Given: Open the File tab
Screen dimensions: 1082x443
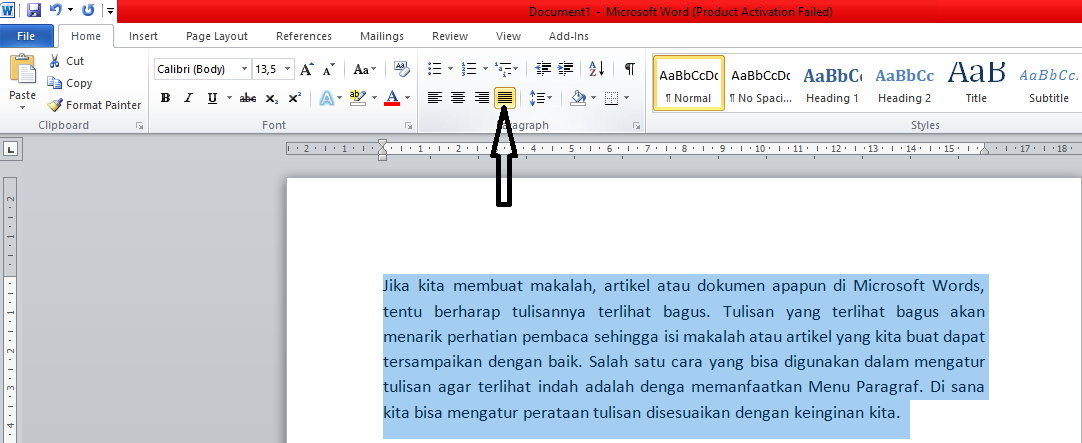Looking at the screenshot, I should [x=26, y=36].
